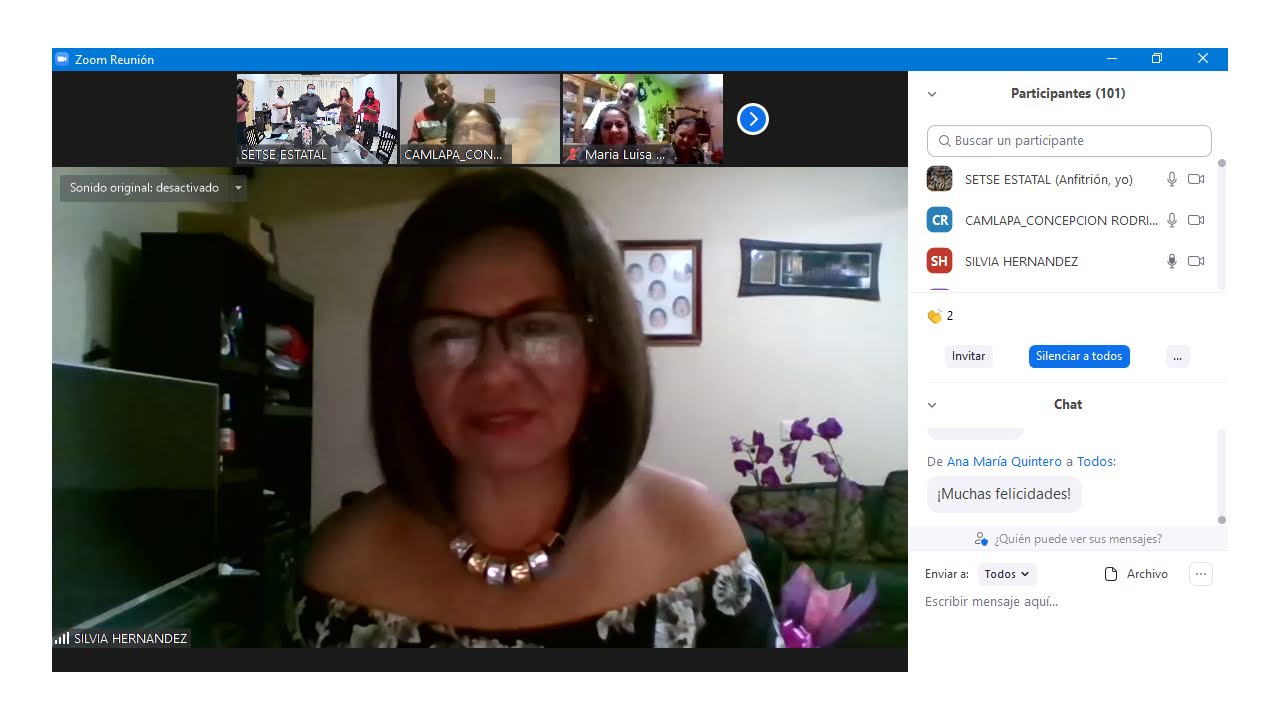Click the Invitar button
Image resolution: width=1280 pixels, height=720 pixels.
tap(968, 356)
